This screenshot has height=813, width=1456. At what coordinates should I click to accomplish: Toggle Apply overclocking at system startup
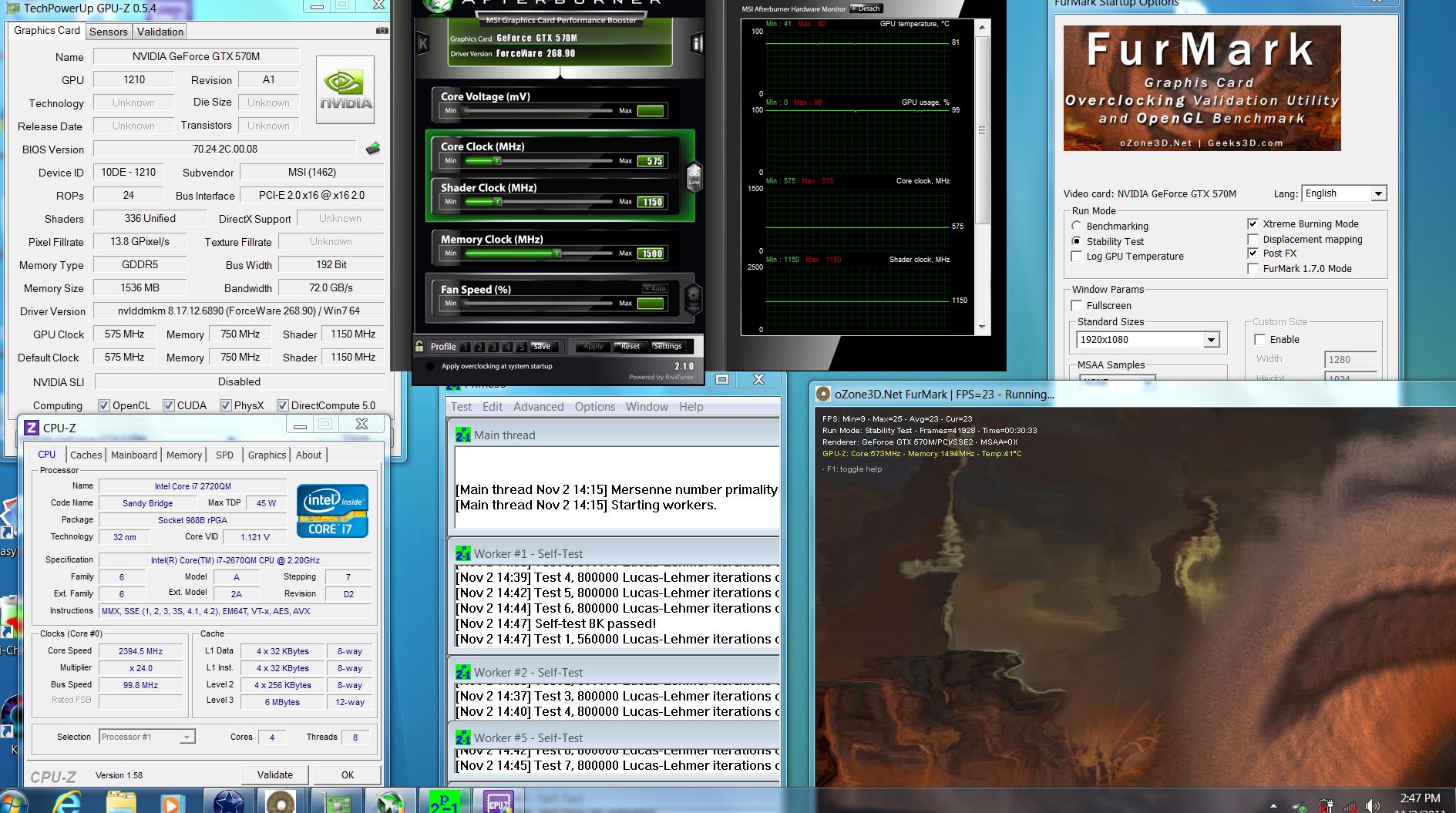430,366
